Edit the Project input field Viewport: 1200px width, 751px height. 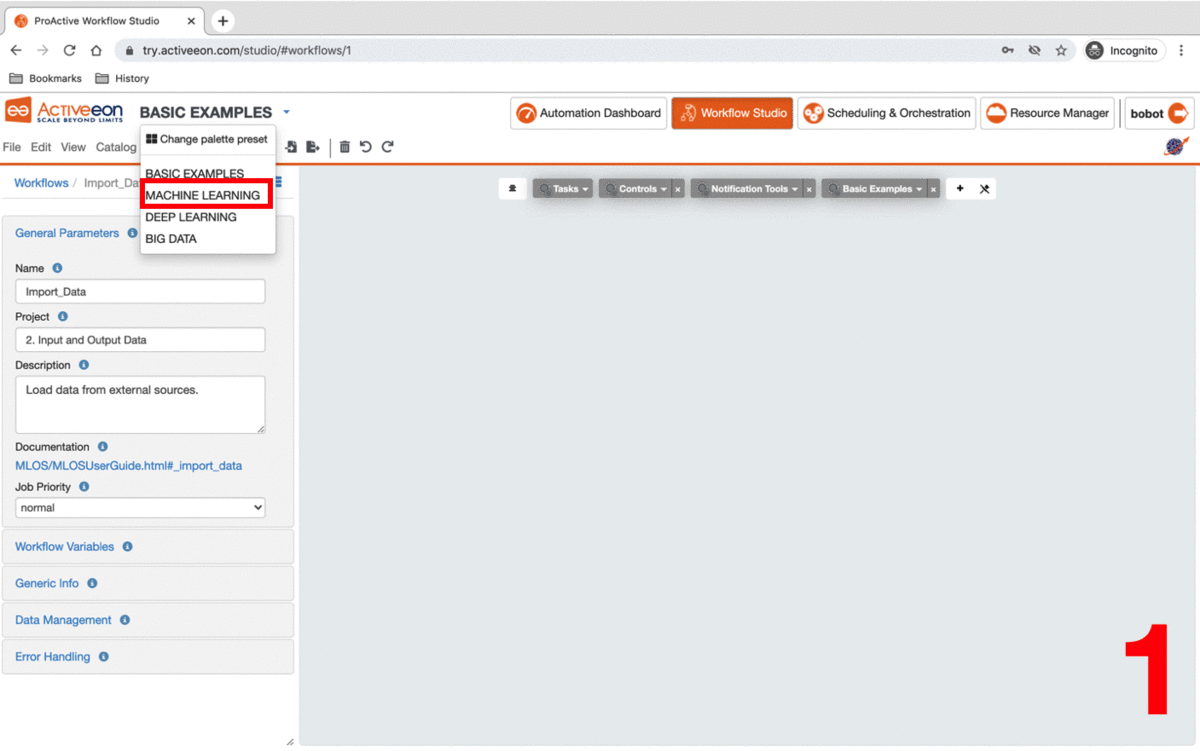coord(140,340)
